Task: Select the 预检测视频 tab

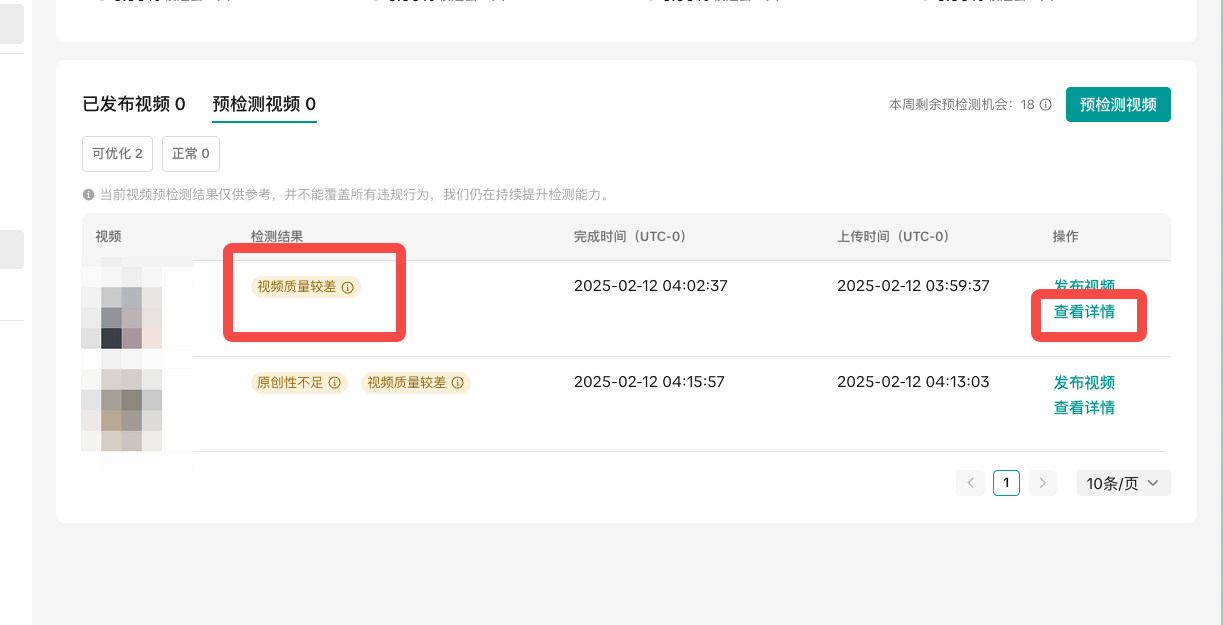Action: coord(264,104)
